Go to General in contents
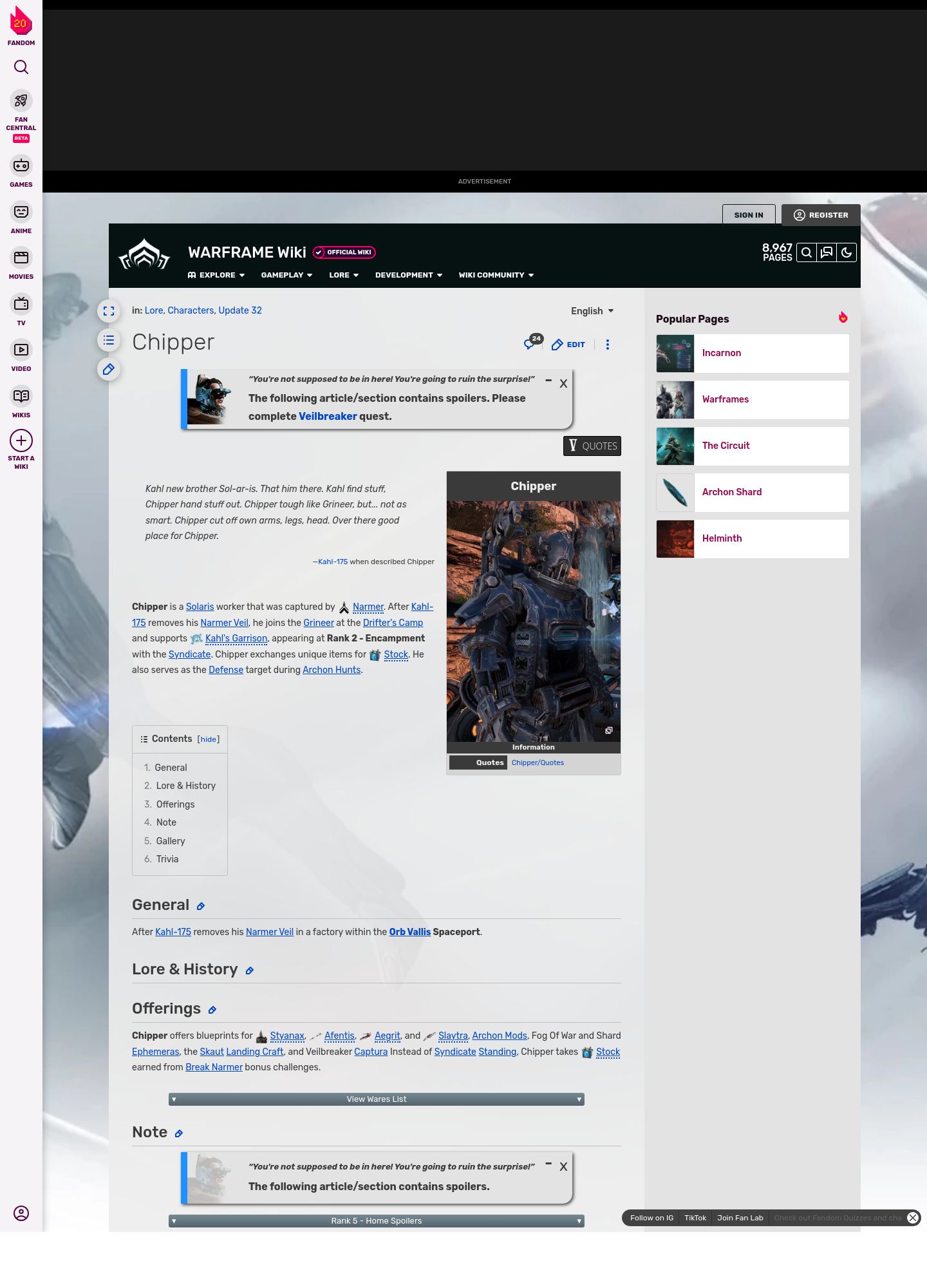 pos(171,768)
